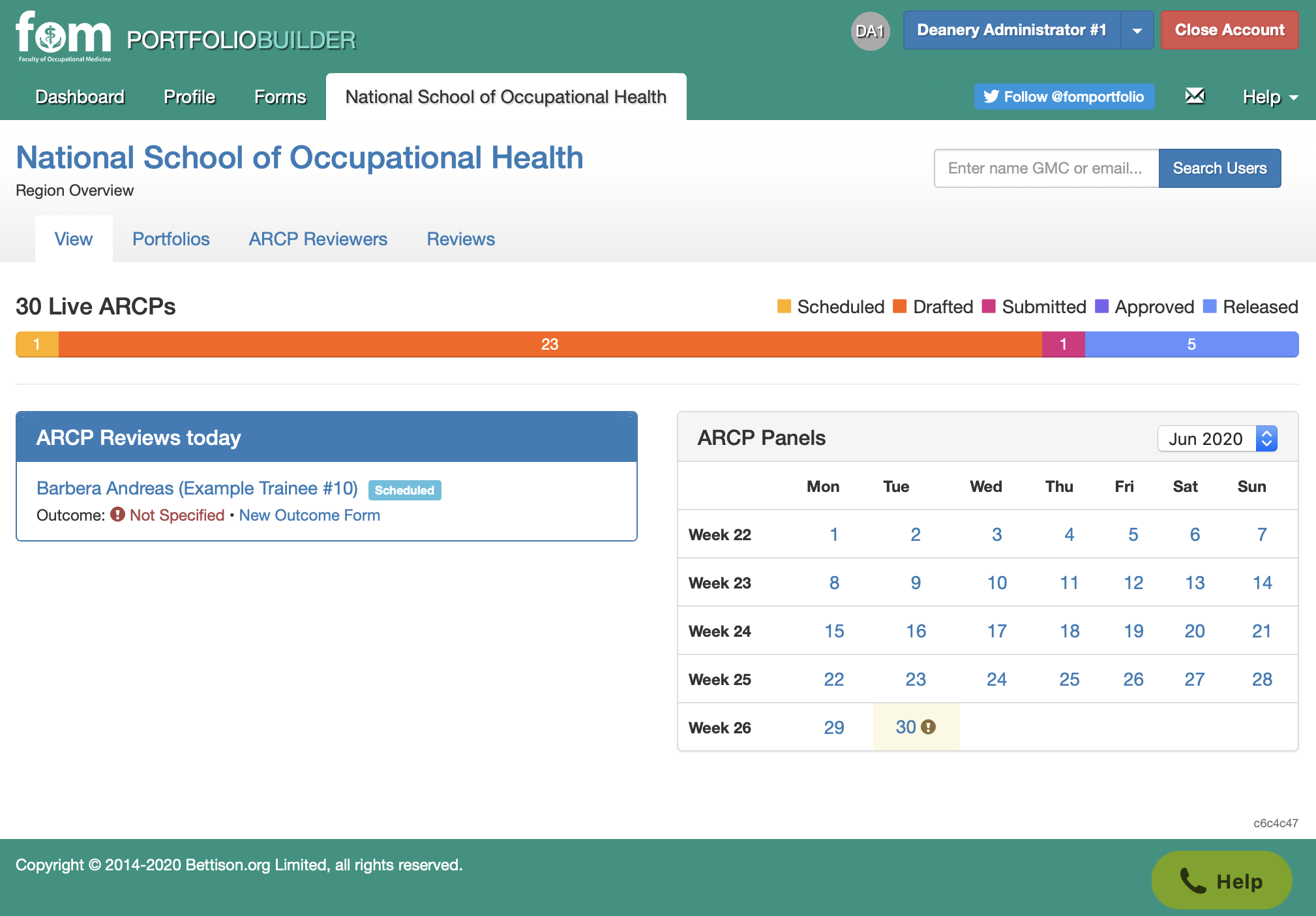Open the Reviews sub-tab
The height and width of the screenshot is (916, 1316).
pos(461,239)
